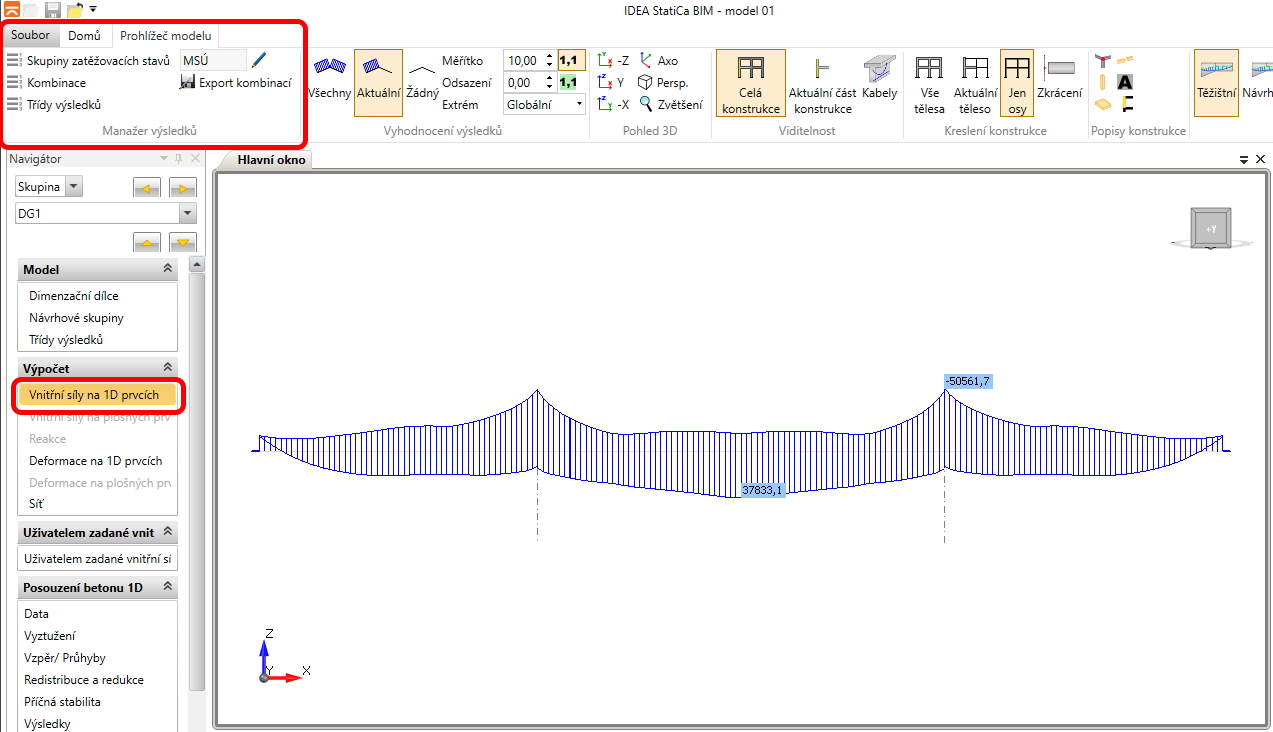
Task: Click the save disk icon in title bar
Action: point(53,10)
